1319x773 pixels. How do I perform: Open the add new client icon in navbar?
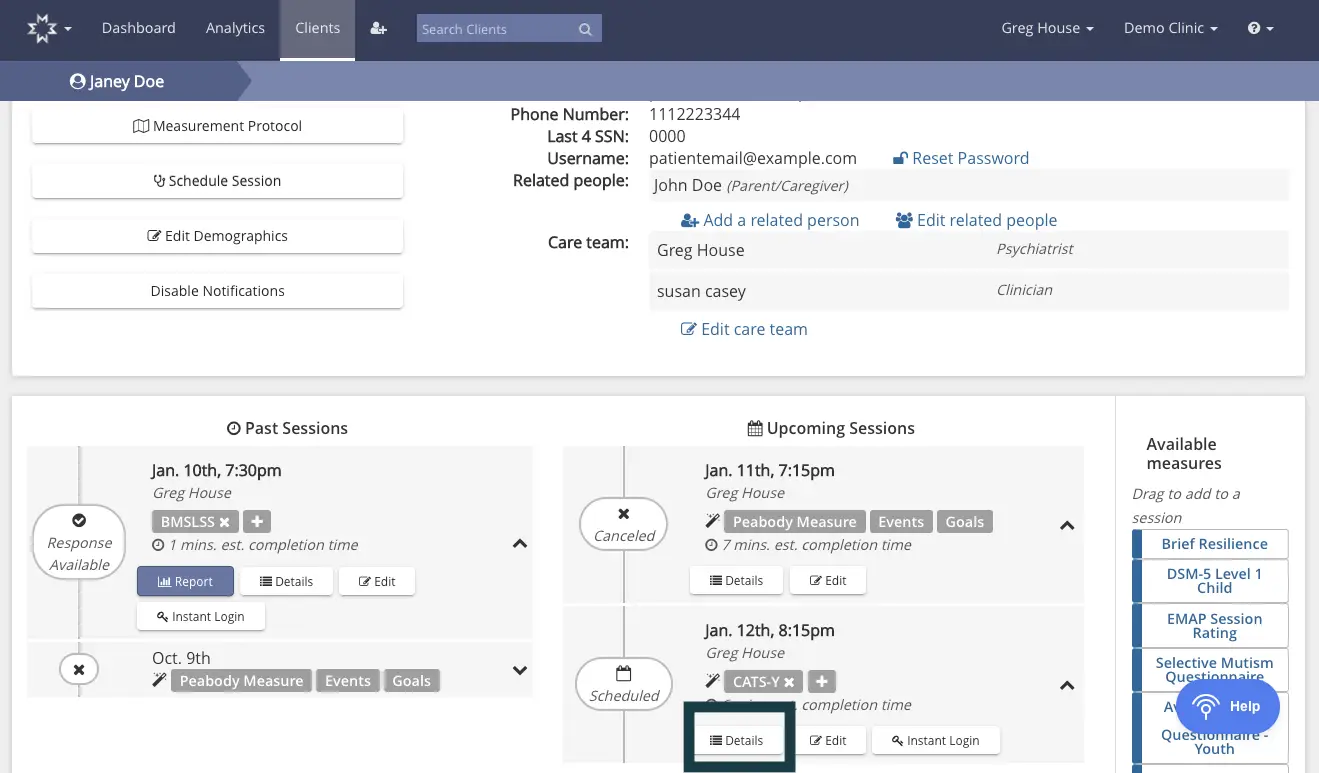click(378, 28)
